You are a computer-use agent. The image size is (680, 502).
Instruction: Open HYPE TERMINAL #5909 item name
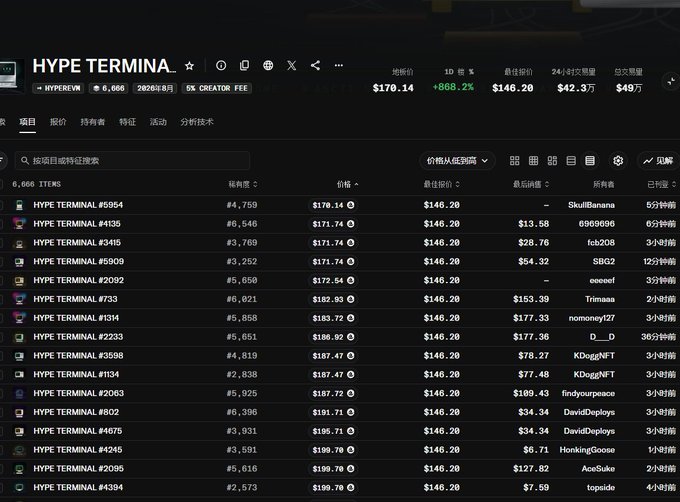click(78, 261)
